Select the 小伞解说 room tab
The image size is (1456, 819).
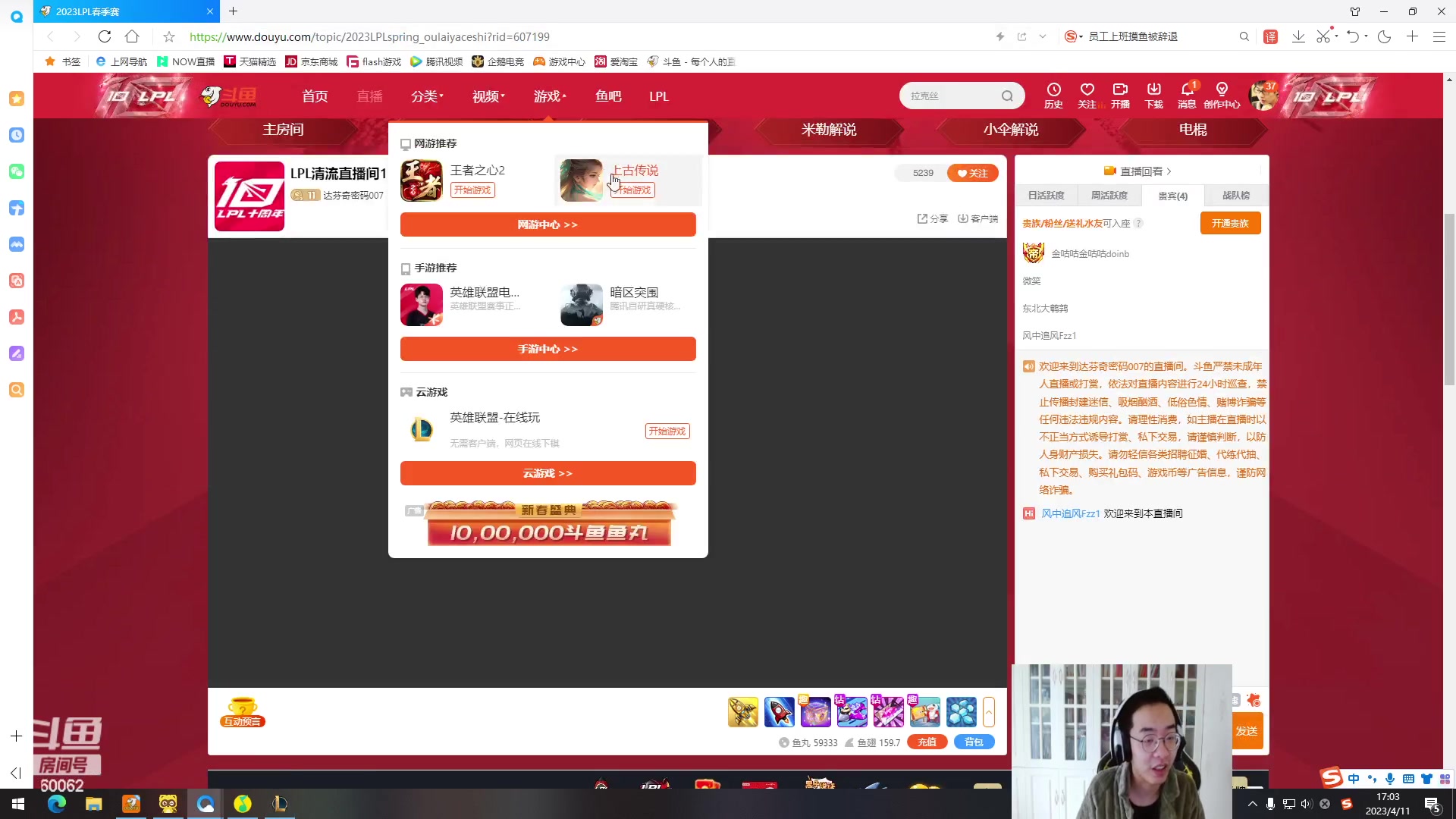click(x=1011, y=130)
